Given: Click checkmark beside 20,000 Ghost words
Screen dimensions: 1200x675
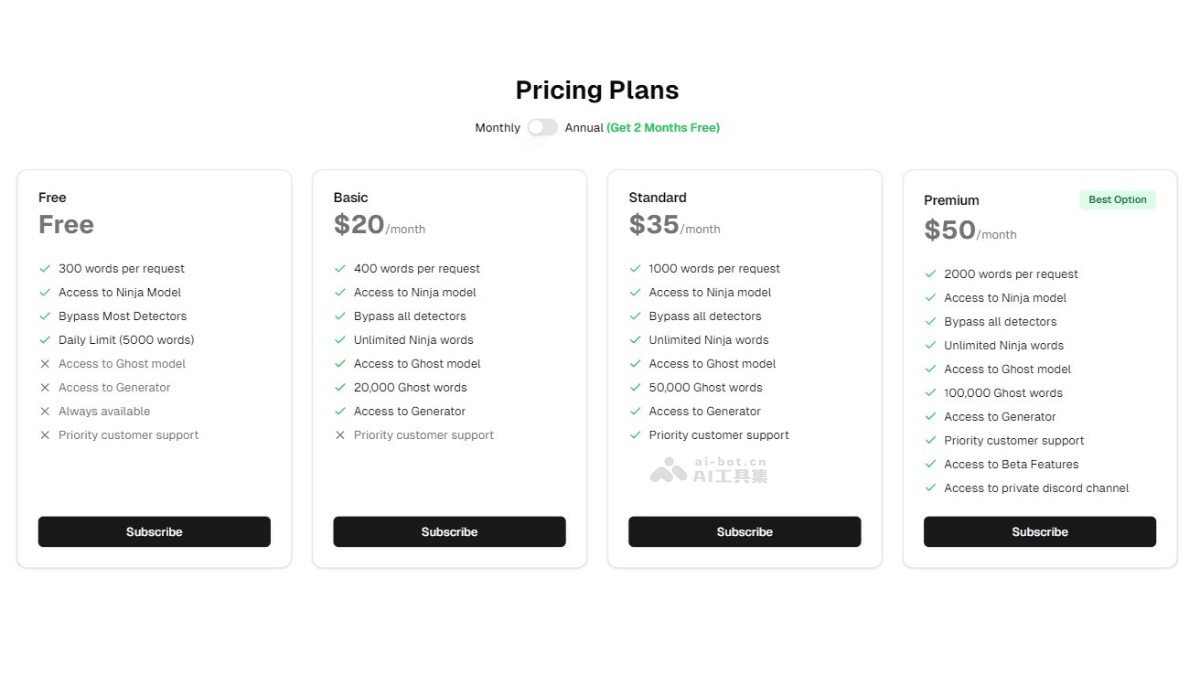Looking at the screenshot, I should point(340,388).
